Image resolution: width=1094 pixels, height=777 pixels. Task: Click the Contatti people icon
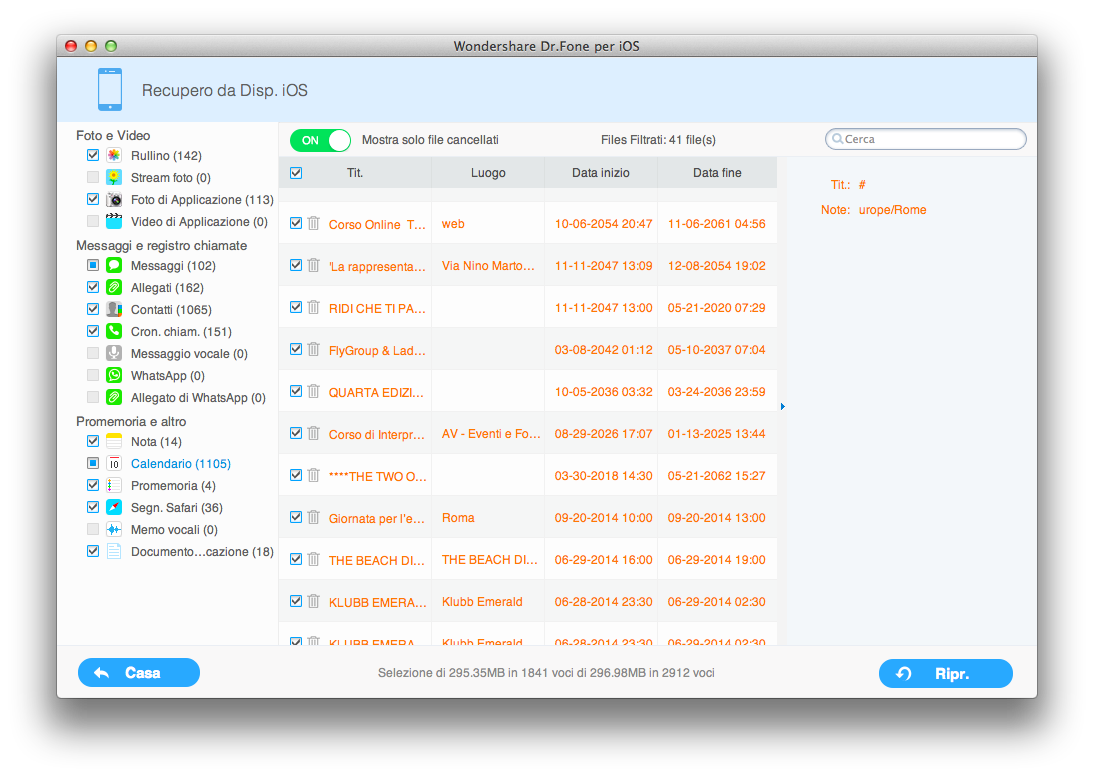[x=114, y=309]
